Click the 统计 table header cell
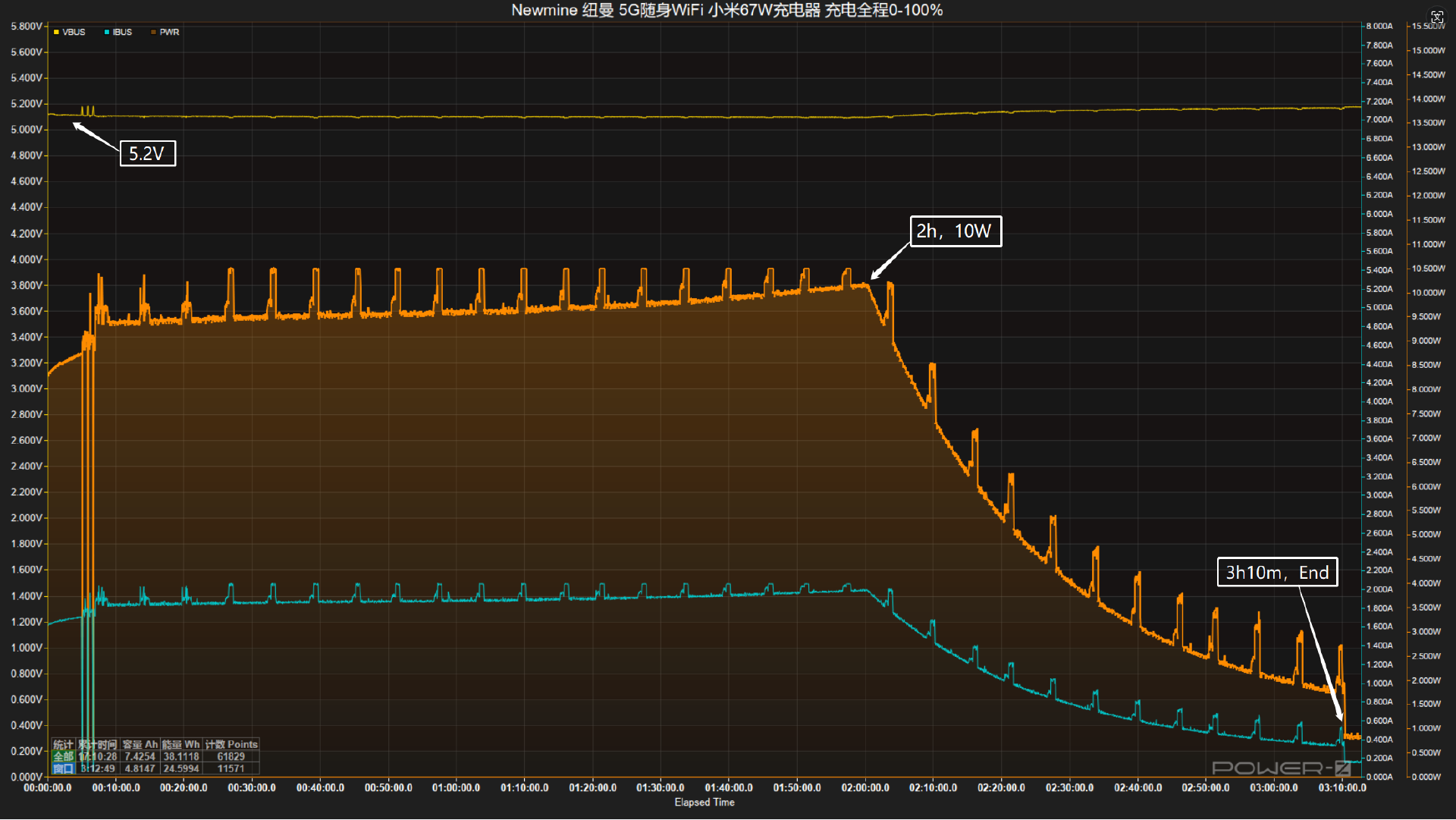 (63, 744)
